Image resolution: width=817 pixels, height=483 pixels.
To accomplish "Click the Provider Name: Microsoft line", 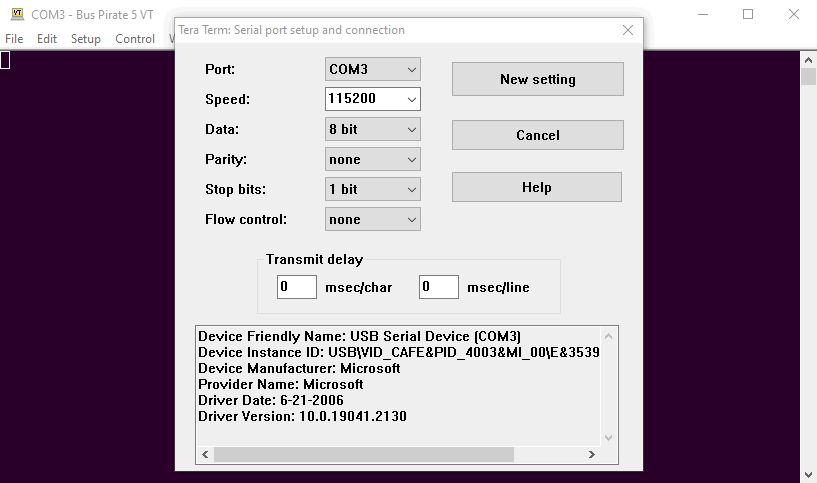I will click(x=281, y=385).
